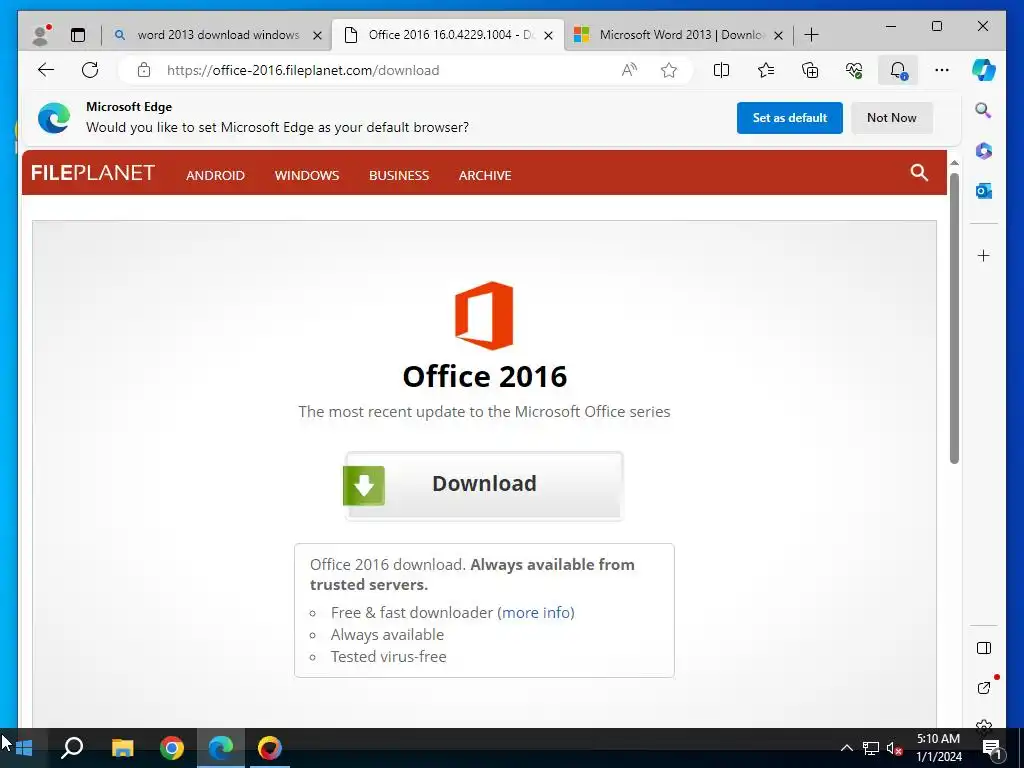Open Copilot icon in toolbar
Image resolution: width=1024 pixels, height=768 pixels.
tap(984, 70)
